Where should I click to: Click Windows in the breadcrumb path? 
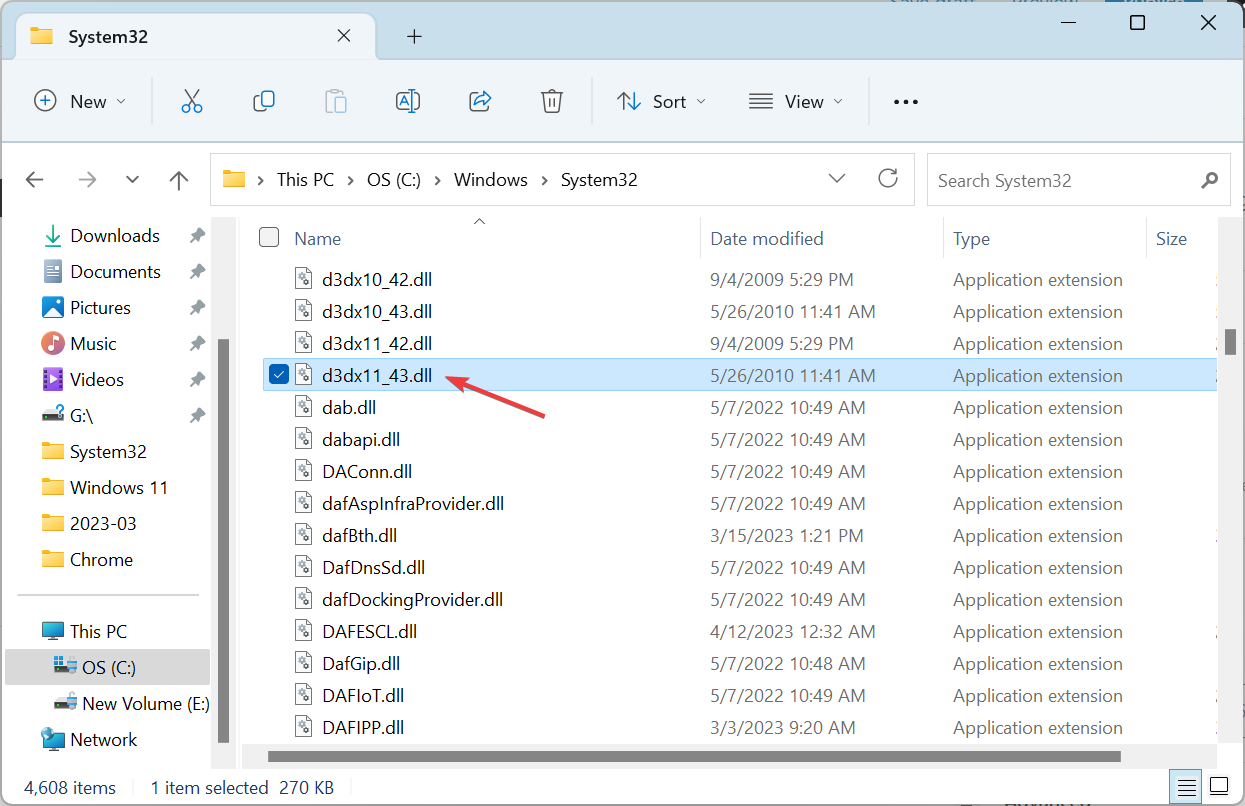[x=490, y=180]
